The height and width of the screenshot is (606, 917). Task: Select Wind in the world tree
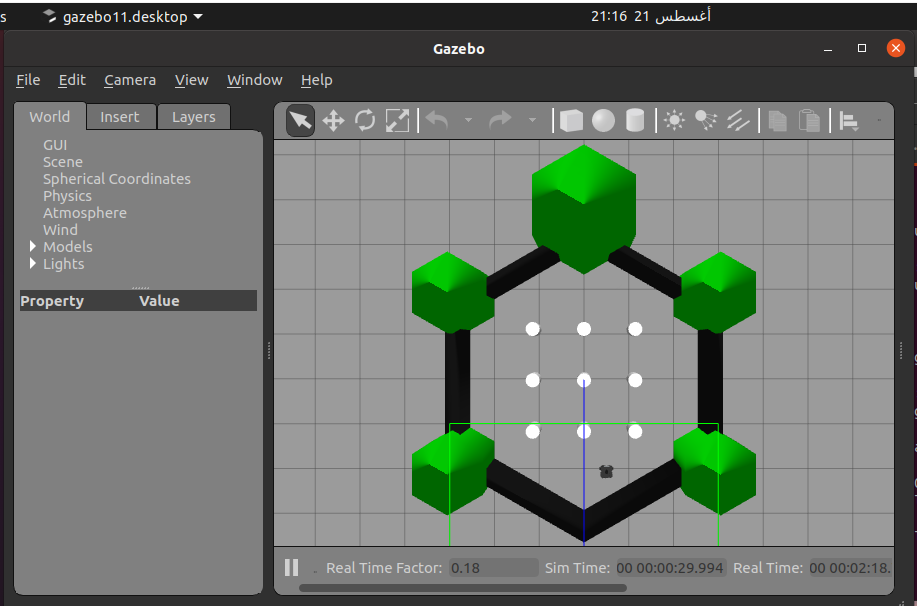[x=60, y=230]
